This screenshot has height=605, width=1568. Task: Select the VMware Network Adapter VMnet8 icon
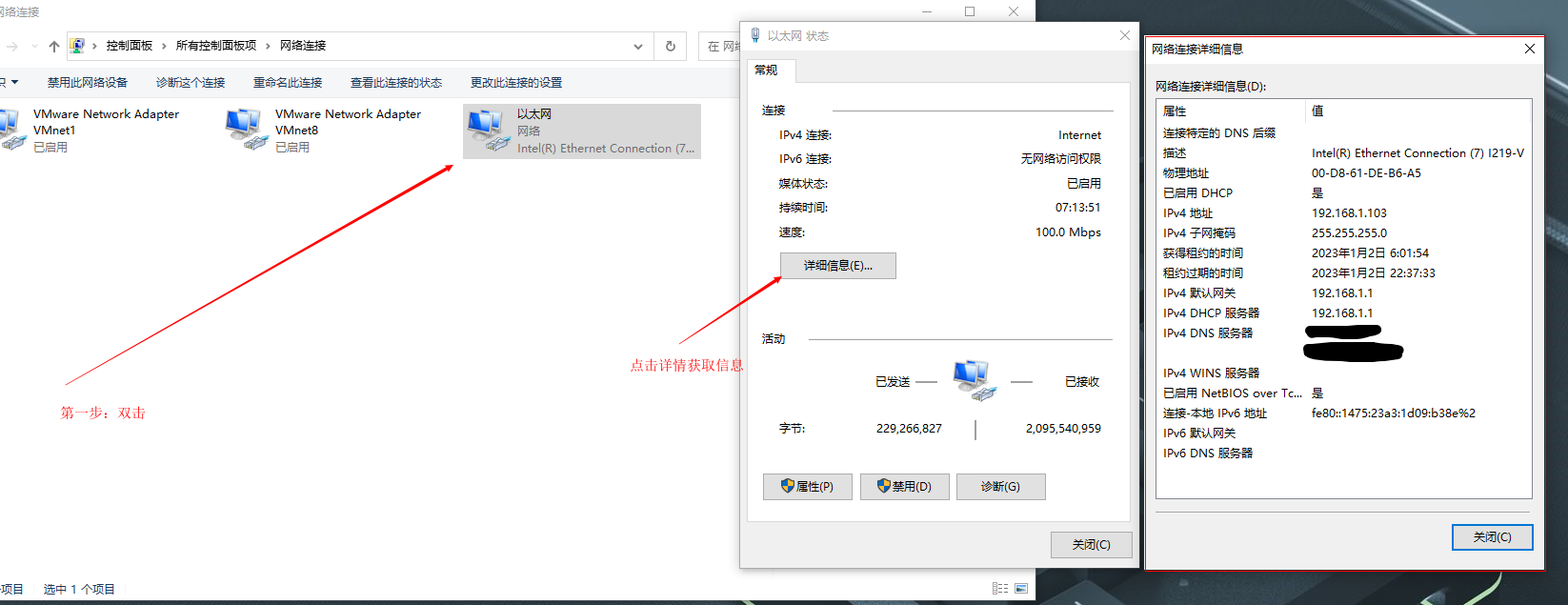coord(246,130)
